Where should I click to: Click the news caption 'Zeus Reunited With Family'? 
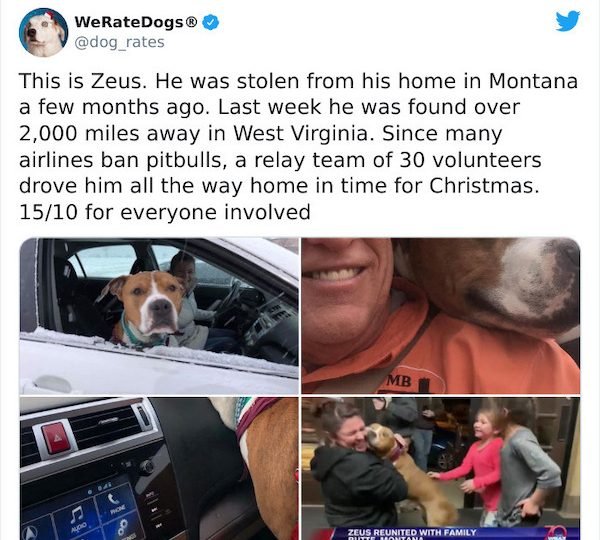coord(412,532)
